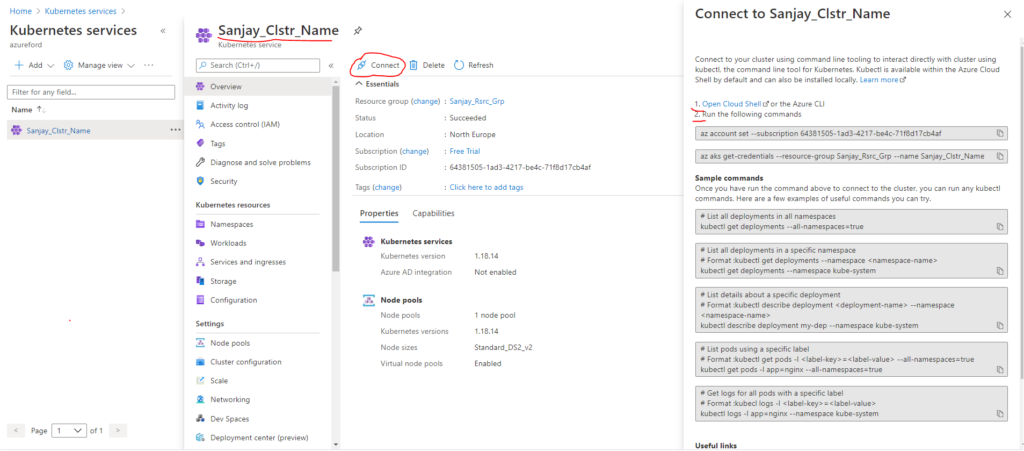Screen dimensions: 1024x451
Task: Copy the kube-system deployments command
Action: [999, 270]
